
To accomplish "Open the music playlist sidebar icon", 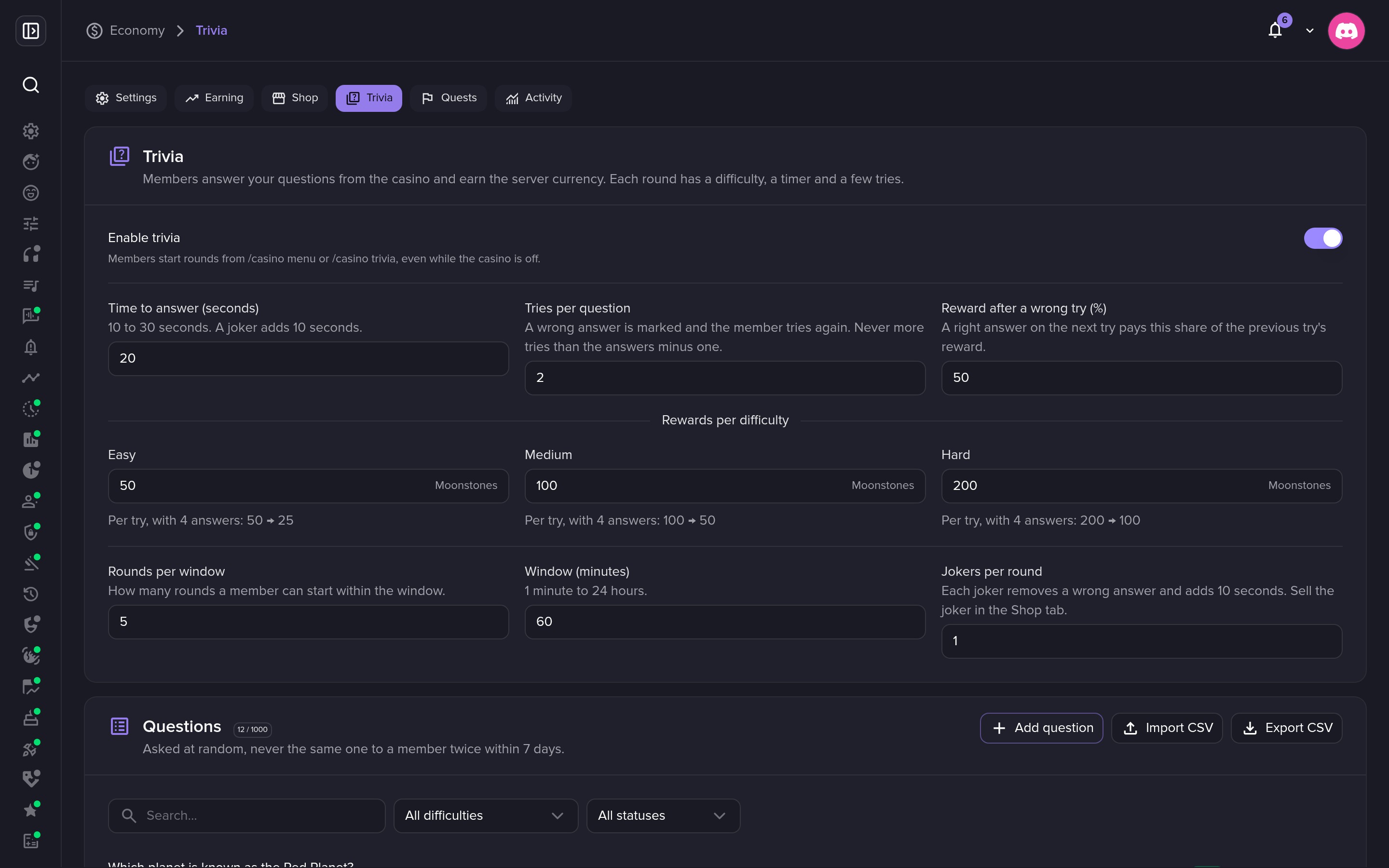I will pyautogui.click(x=30, y=285).
